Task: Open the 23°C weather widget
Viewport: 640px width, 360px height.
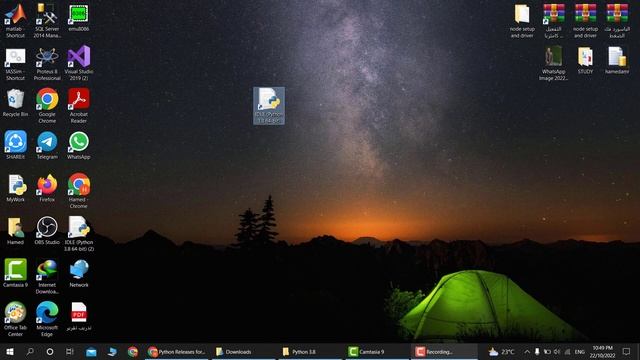Action: [x=502, y=351]
